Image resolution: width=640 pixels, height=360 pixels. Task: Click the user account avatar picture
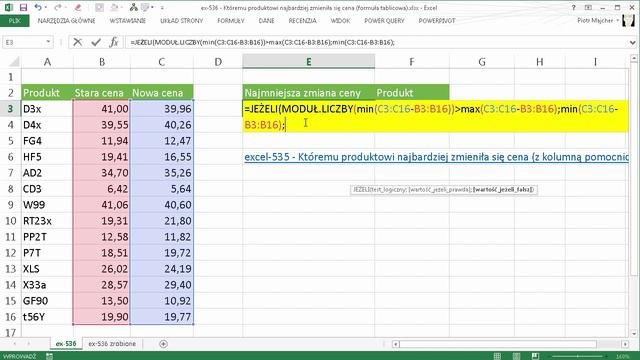[629, 20]
